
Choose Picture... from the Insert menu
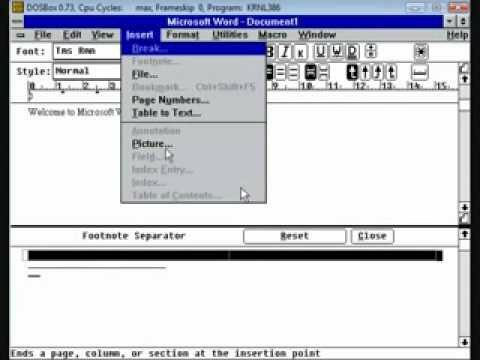pos(193,144)
